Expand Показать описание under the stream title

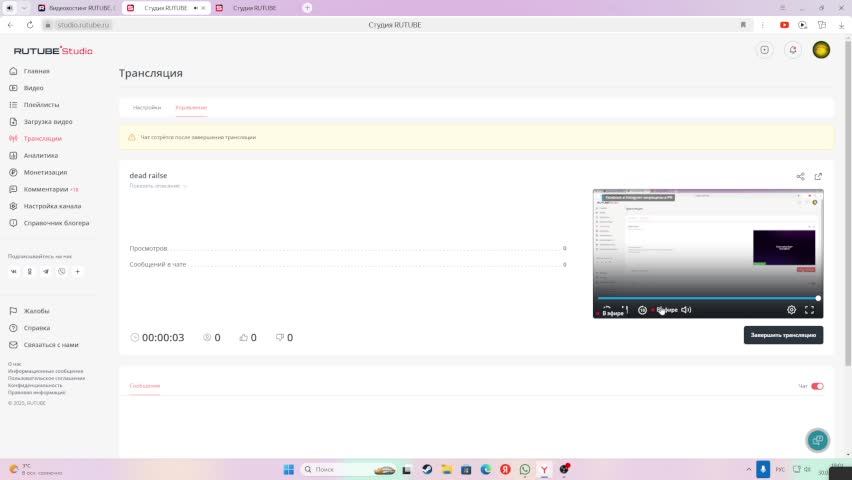(158, 186)
